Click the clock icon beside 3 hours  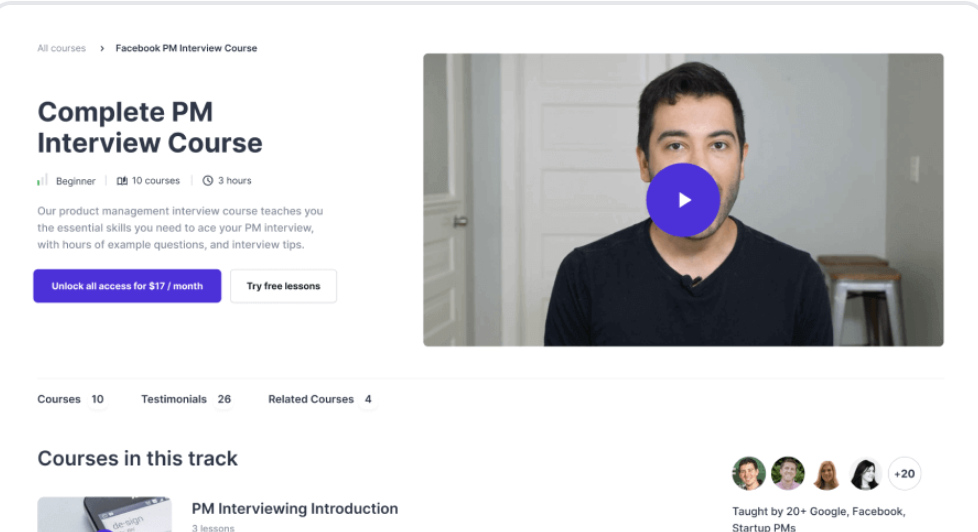pos(208,181)
